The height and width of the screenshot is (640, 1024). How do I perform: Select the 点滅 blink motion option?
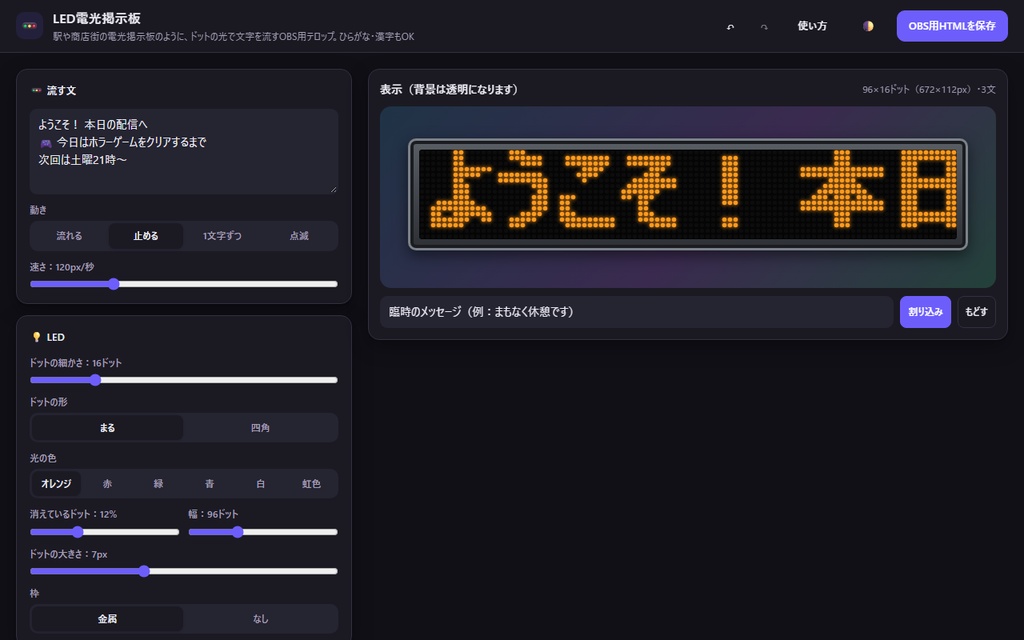(298, 236)
